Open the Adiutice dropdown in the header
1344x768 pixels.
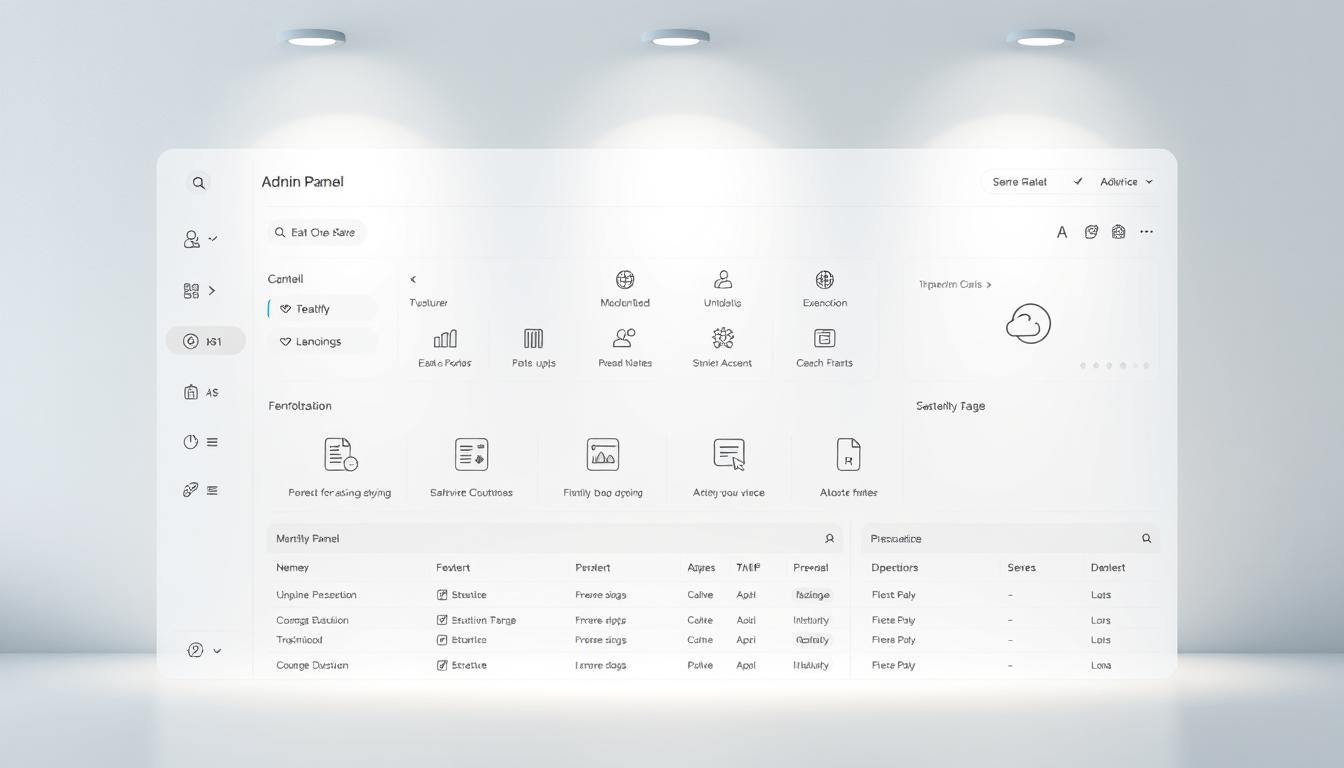point(1126,182)
